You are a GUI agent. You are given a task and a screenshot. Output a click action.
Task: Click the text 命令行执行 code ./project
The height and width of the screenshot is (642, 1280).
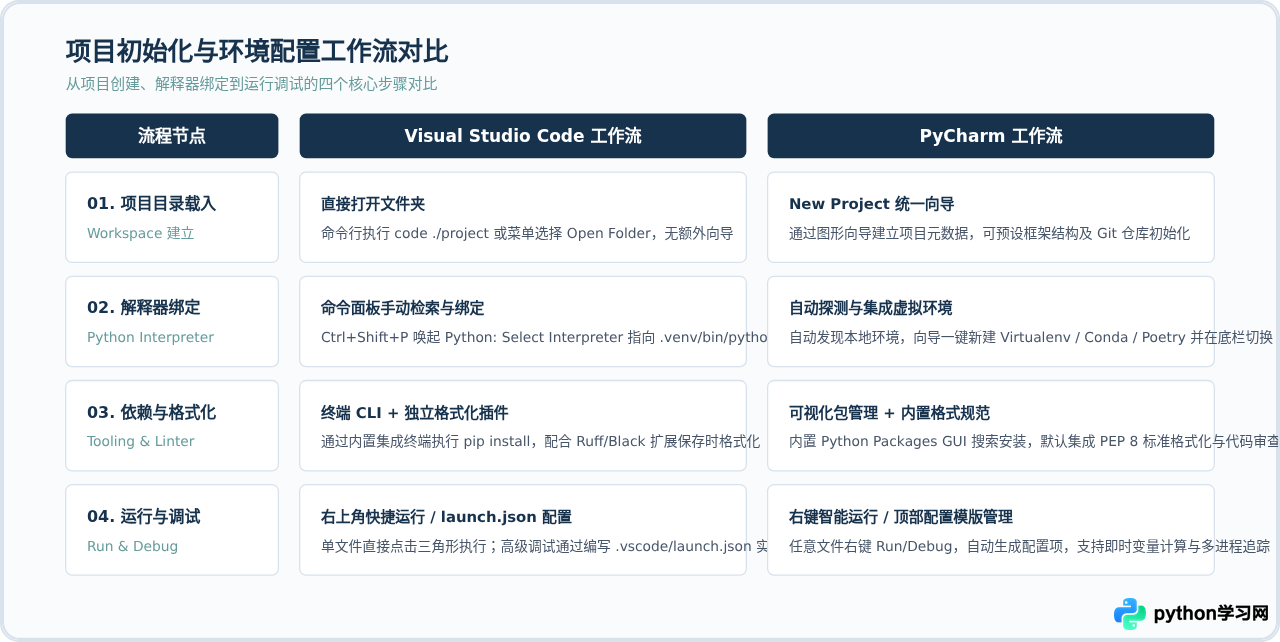point(527,233)
